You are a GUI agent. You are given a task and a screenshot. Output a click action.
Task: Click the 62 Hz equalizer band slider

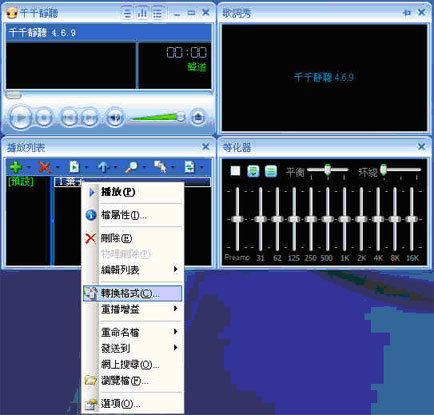(277, 219)
